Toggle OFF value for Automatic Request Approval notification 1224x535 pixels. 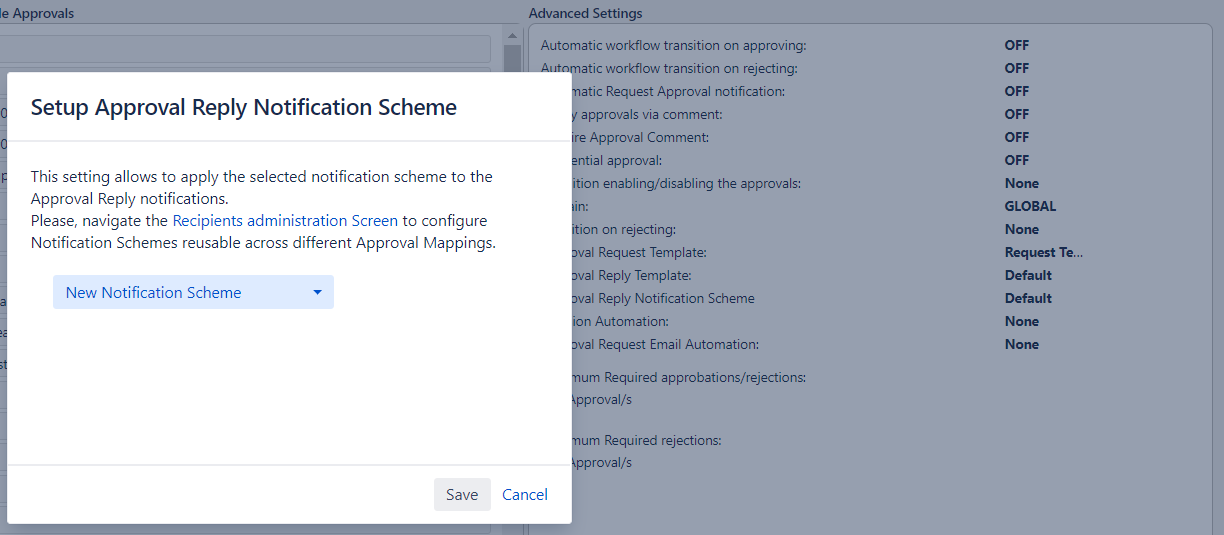[1016, 92]
